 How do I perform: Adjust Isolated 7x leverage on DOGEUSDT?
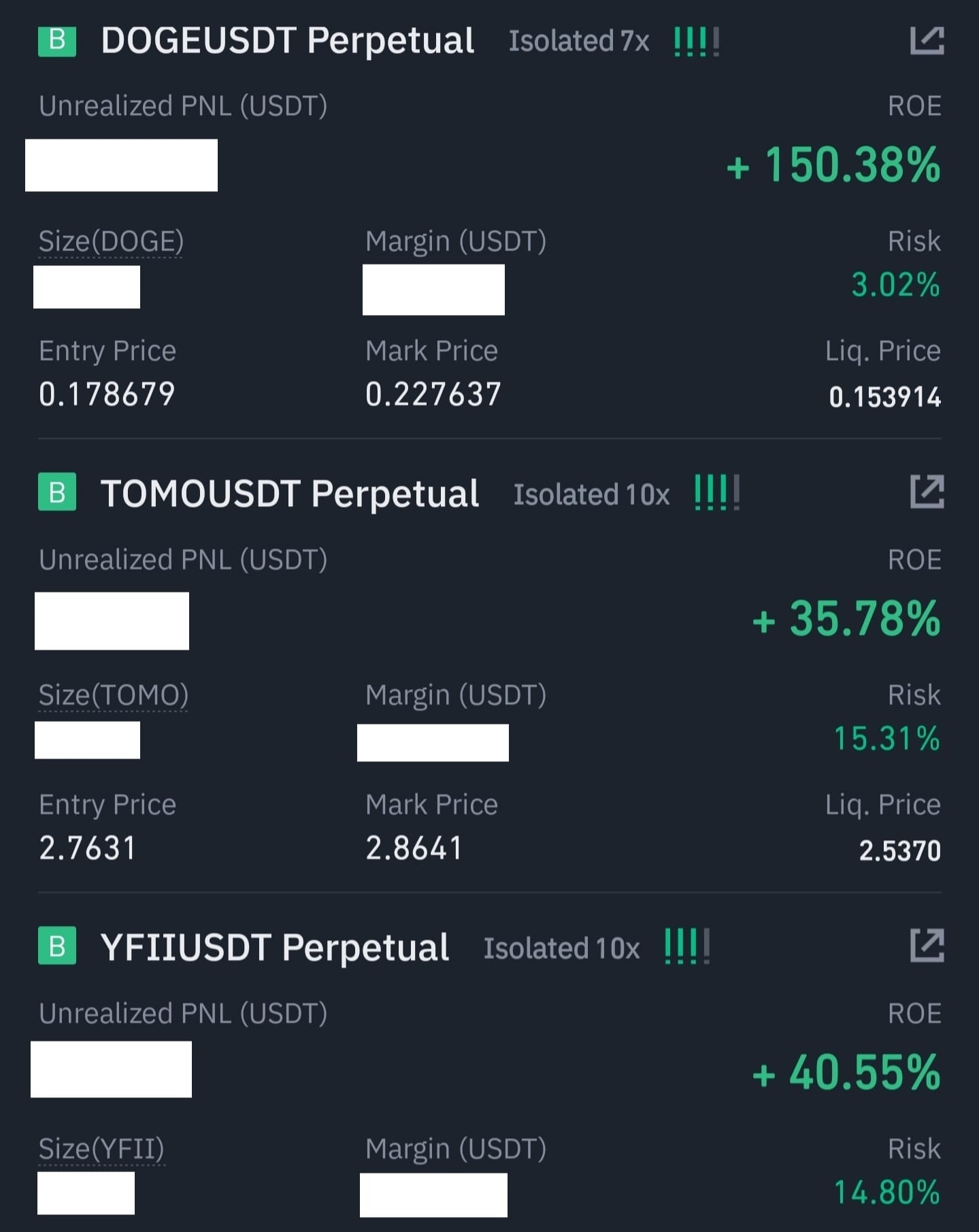click(579, 41)
